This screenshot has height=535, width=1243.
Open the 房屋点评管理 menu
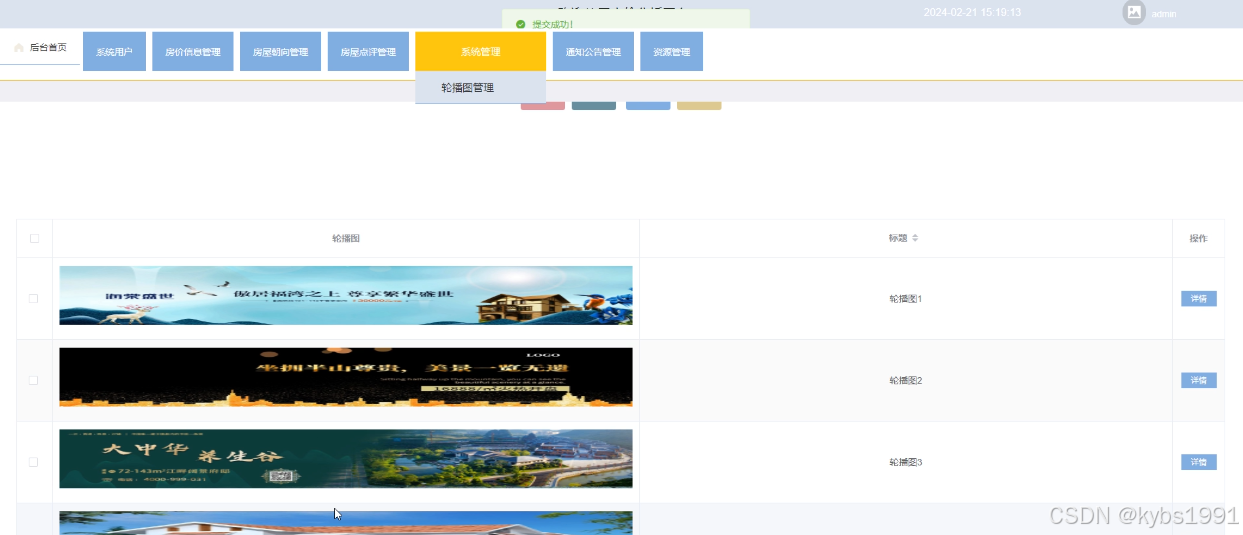click(x=368, y=52)
